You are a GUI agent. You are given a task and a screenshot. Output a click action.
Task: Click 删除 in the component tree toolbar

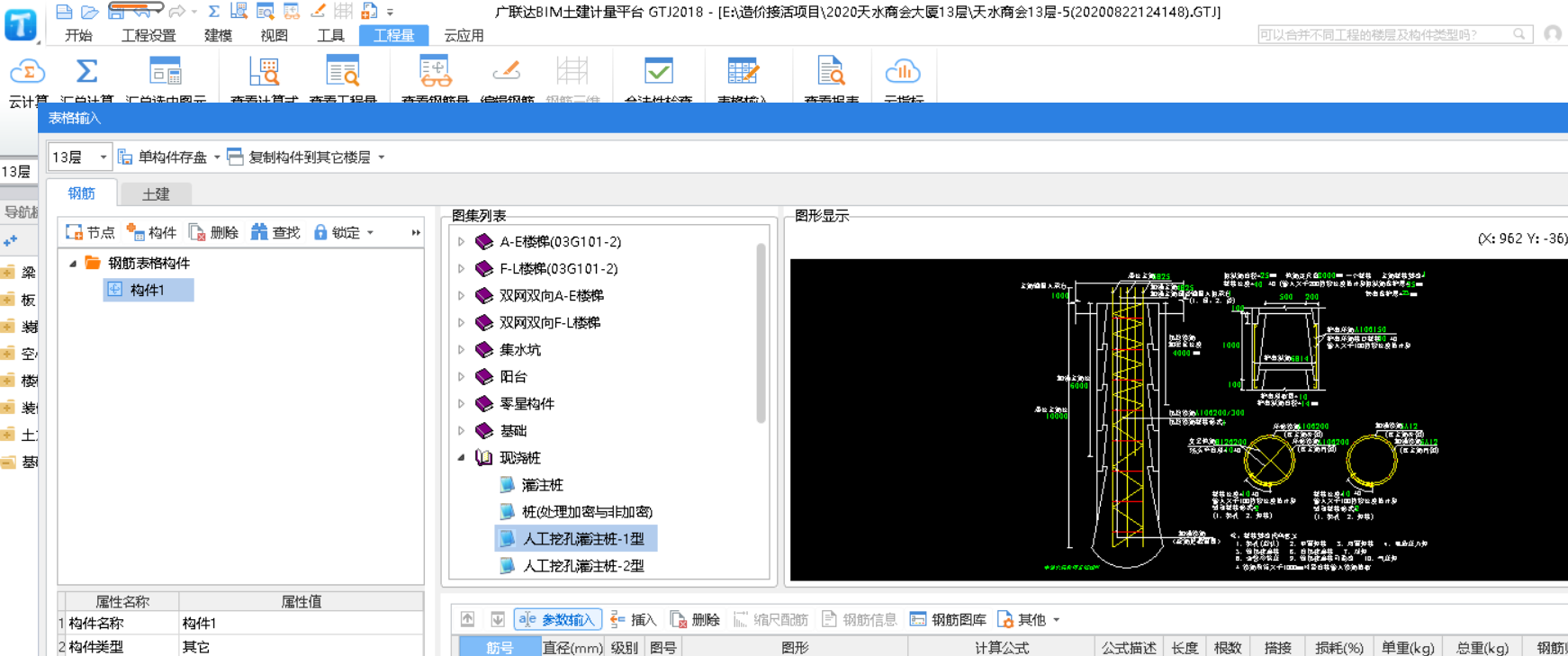(213, 232)
